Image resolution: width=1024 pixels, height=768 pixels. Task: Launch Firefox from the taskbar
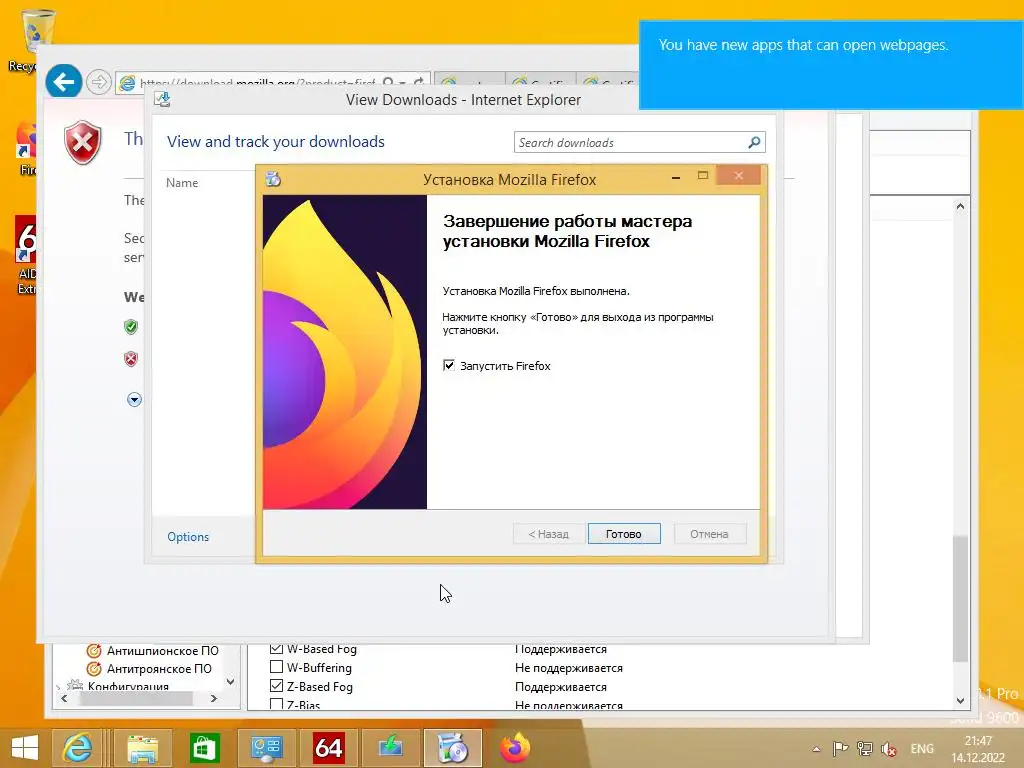pyautogui.click(x=515, y=748)
